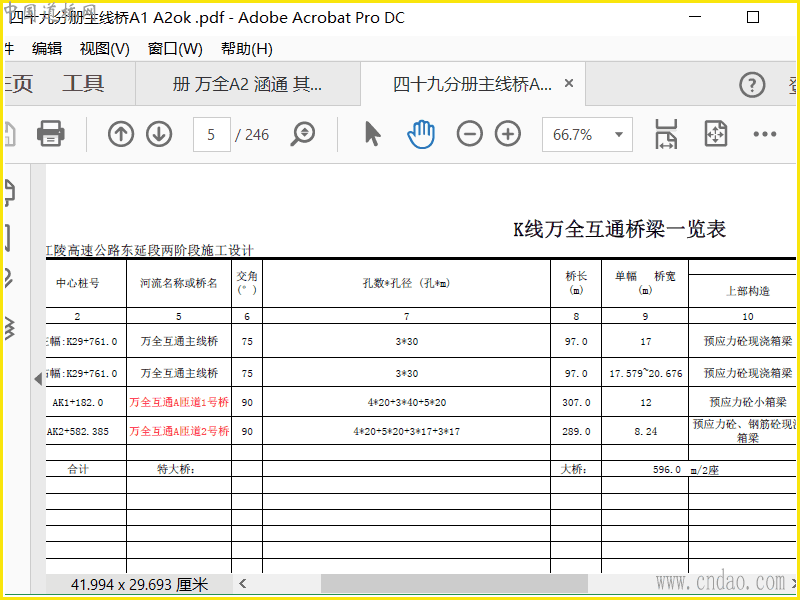Choose the Selection arrow tool
Viewport: 800px width, 600px height.
[372, 134]
